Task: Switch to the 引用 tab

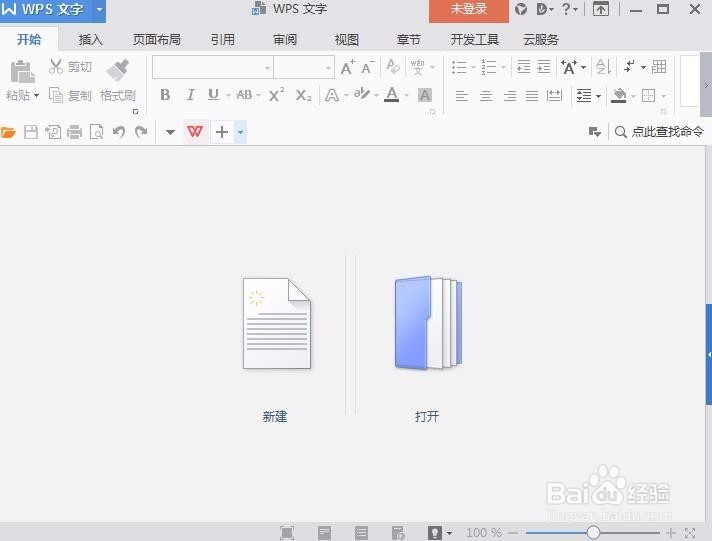Action: [x=222, y=40]
